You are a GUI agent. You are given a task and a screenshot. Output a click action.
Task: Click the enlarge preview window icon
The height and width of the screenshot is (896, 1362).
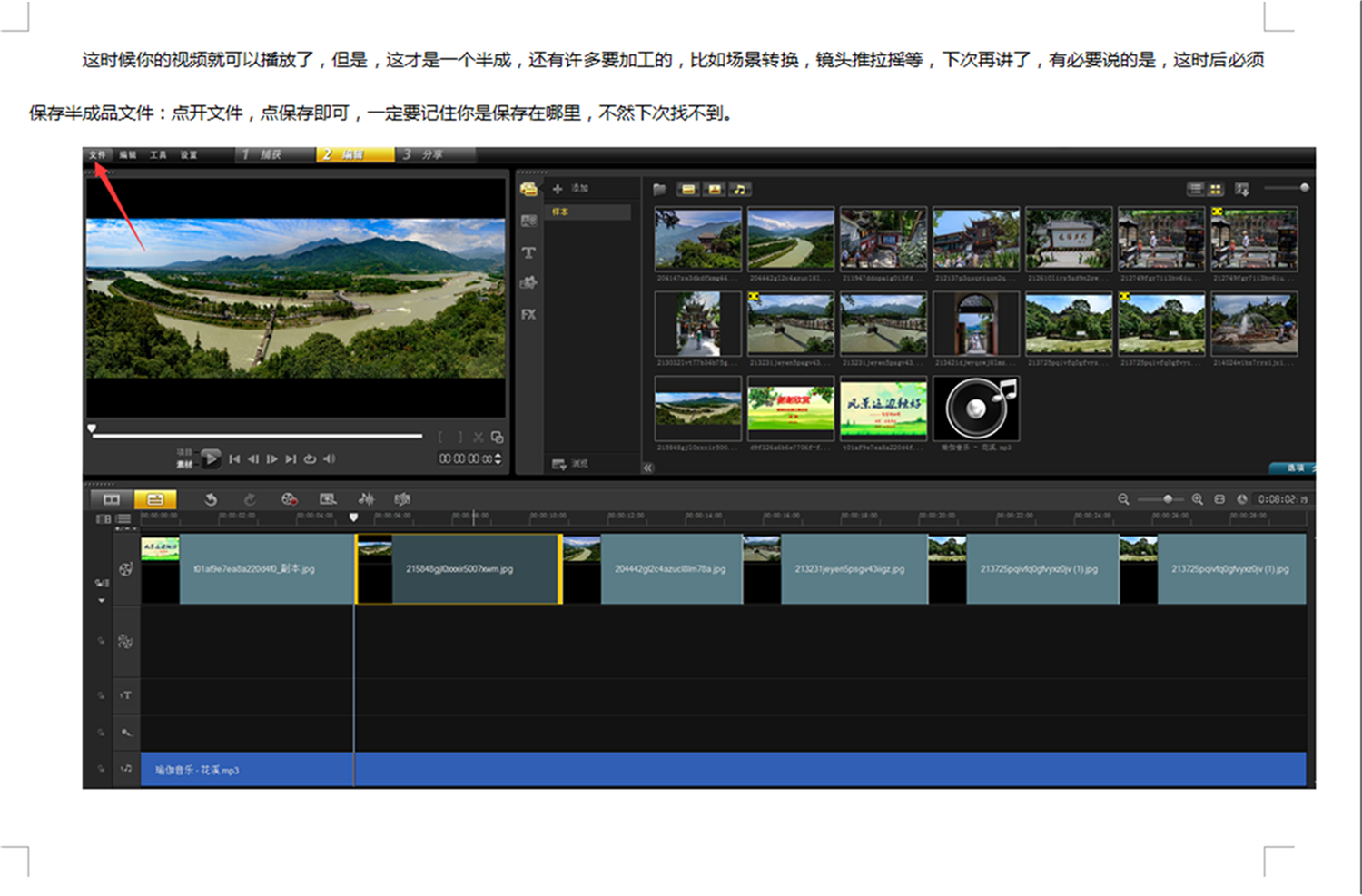(497, 437)
